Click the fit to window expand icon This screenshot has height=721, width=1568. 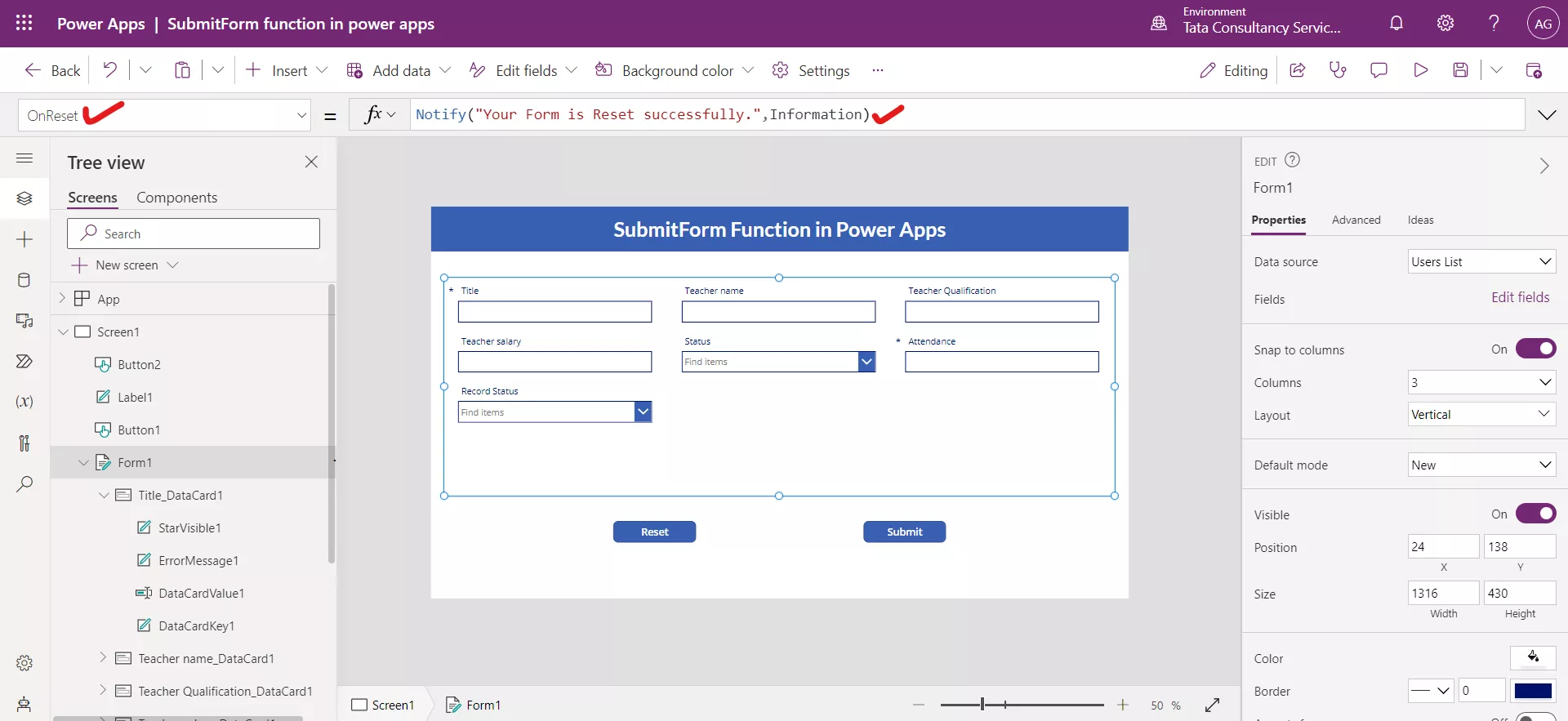[1212, 705]
